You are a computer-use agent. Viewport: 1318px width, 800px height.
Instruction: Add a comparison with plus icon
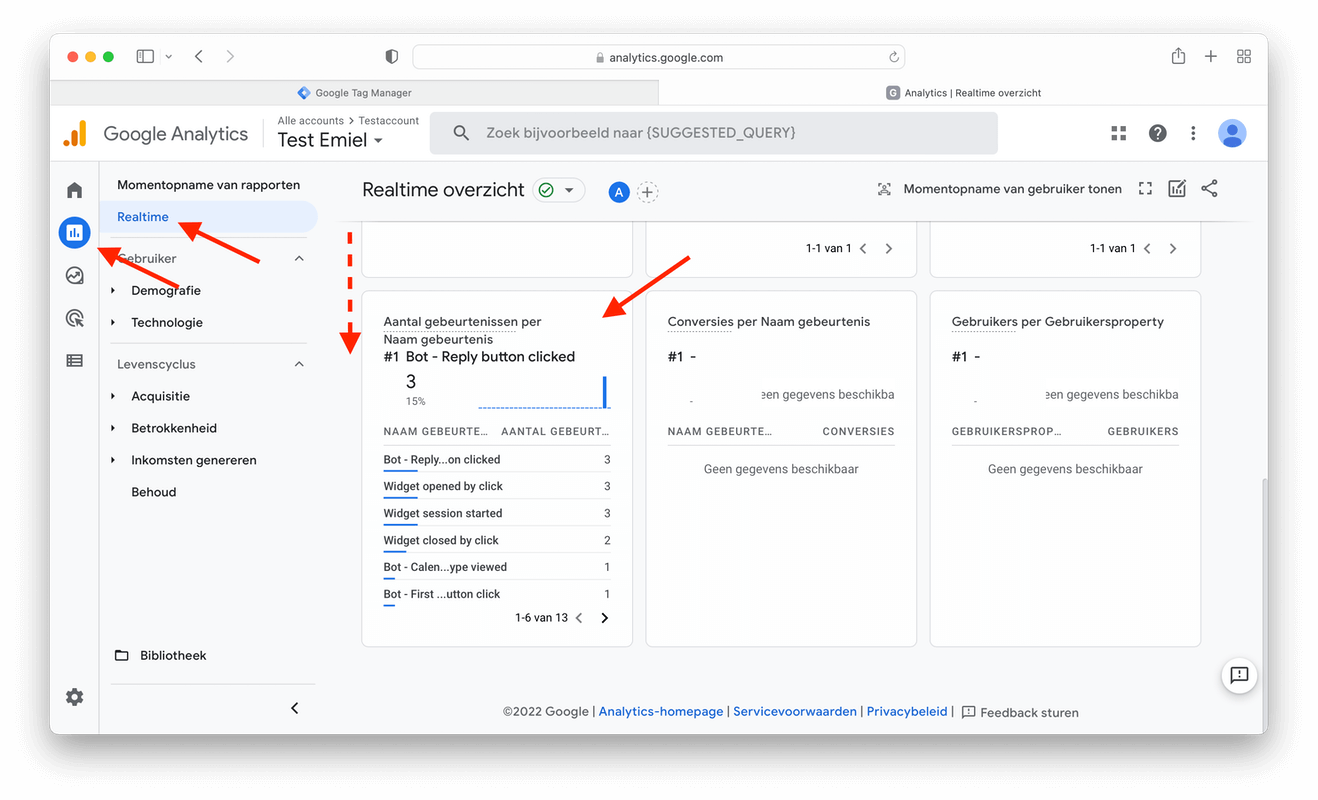point(647,192)
